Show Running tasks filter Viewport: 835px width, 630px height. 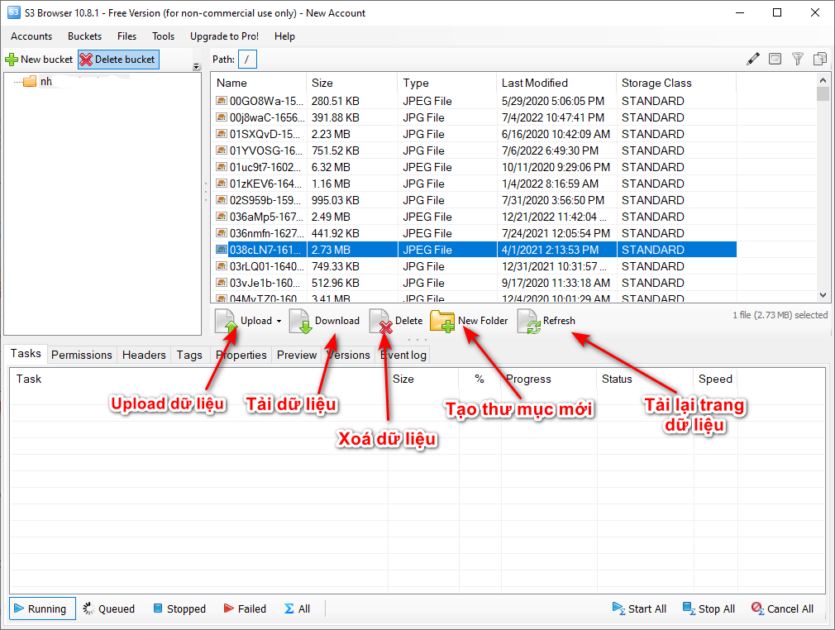click(x=42, y=609)
